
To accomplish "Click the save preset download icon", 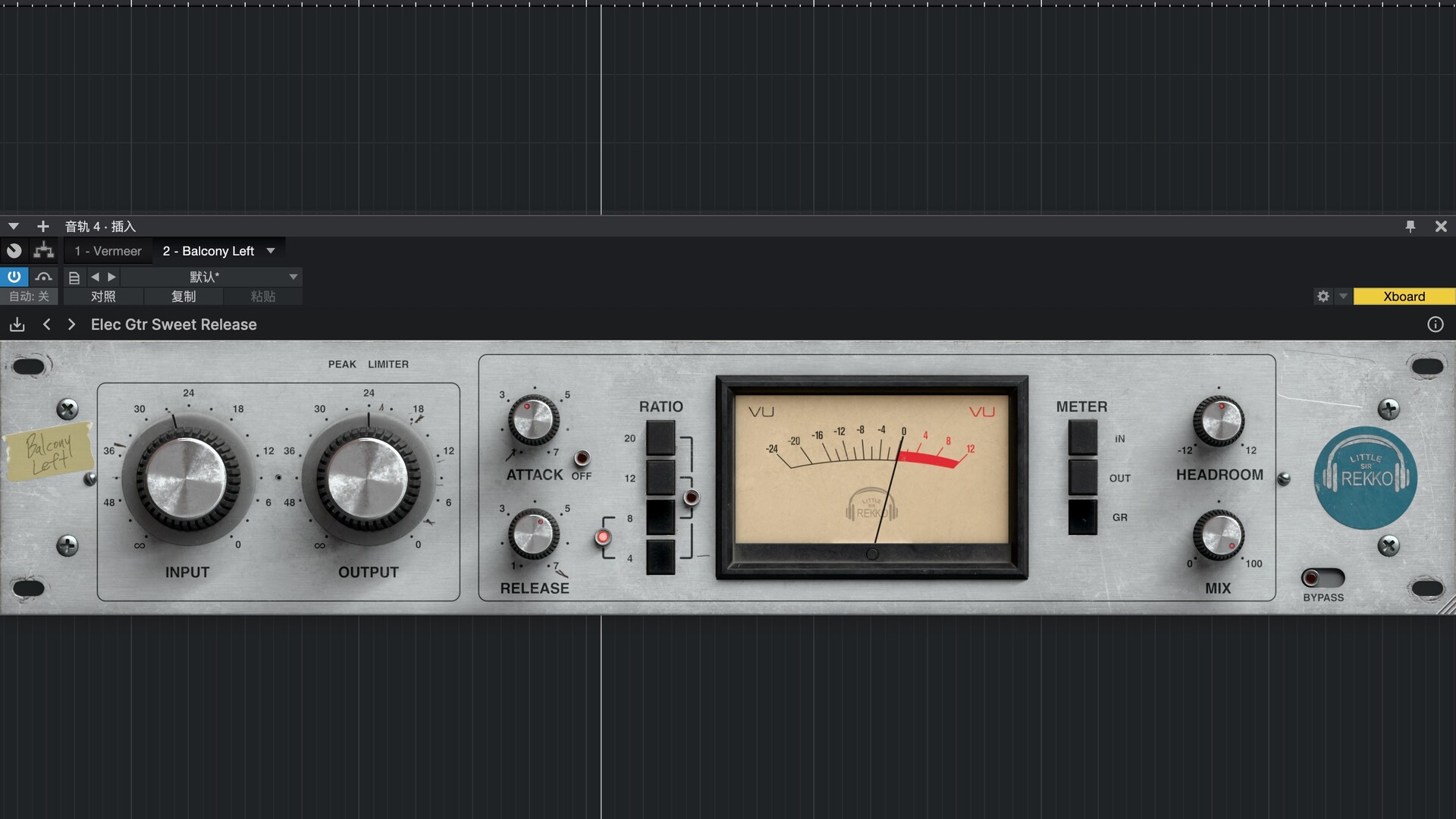I will pyautogui.click(x=17, y=325).
